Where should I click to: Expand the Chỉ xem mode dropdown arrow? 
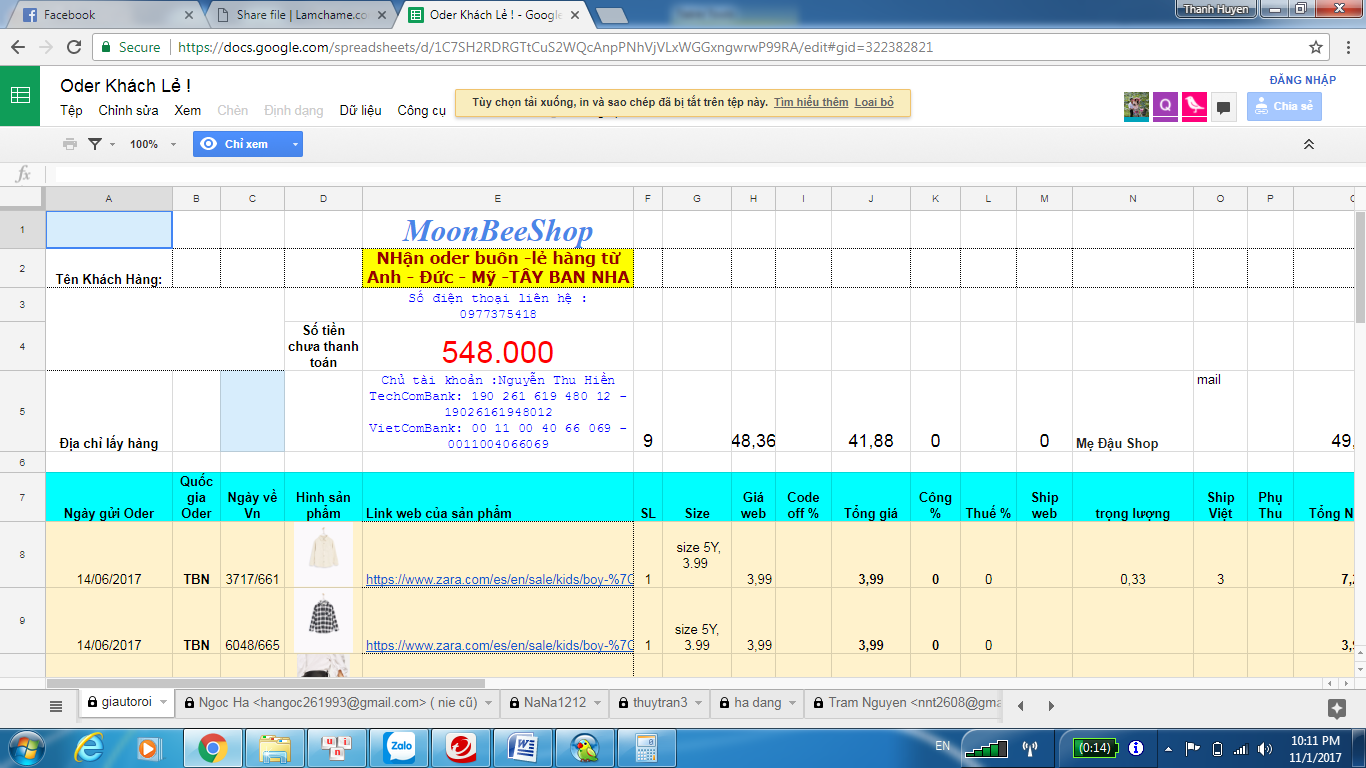pyautogui.click(x=295, y=144)
